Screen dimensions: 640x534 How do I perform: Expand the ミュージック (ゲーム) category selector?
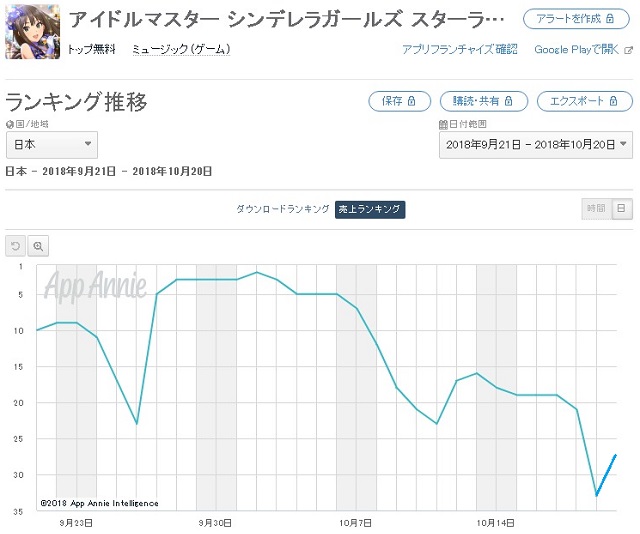pyautogui.click(x=181, y=50)
